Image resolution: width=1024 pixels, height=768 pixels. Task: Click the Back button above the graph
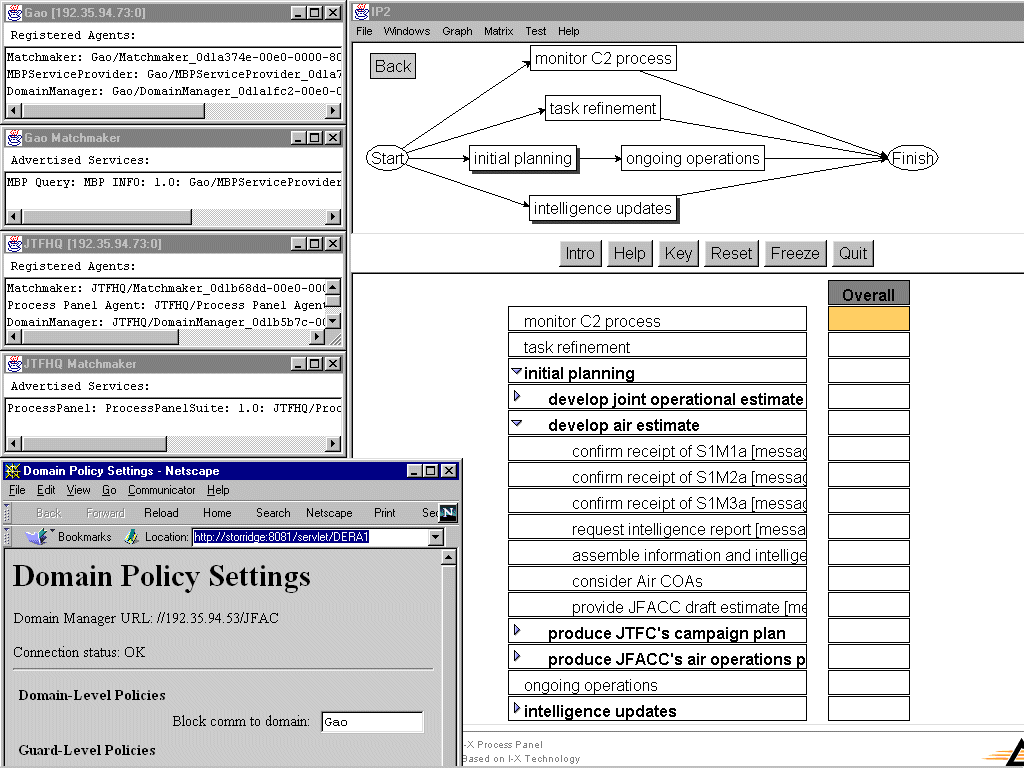(392, 66)
